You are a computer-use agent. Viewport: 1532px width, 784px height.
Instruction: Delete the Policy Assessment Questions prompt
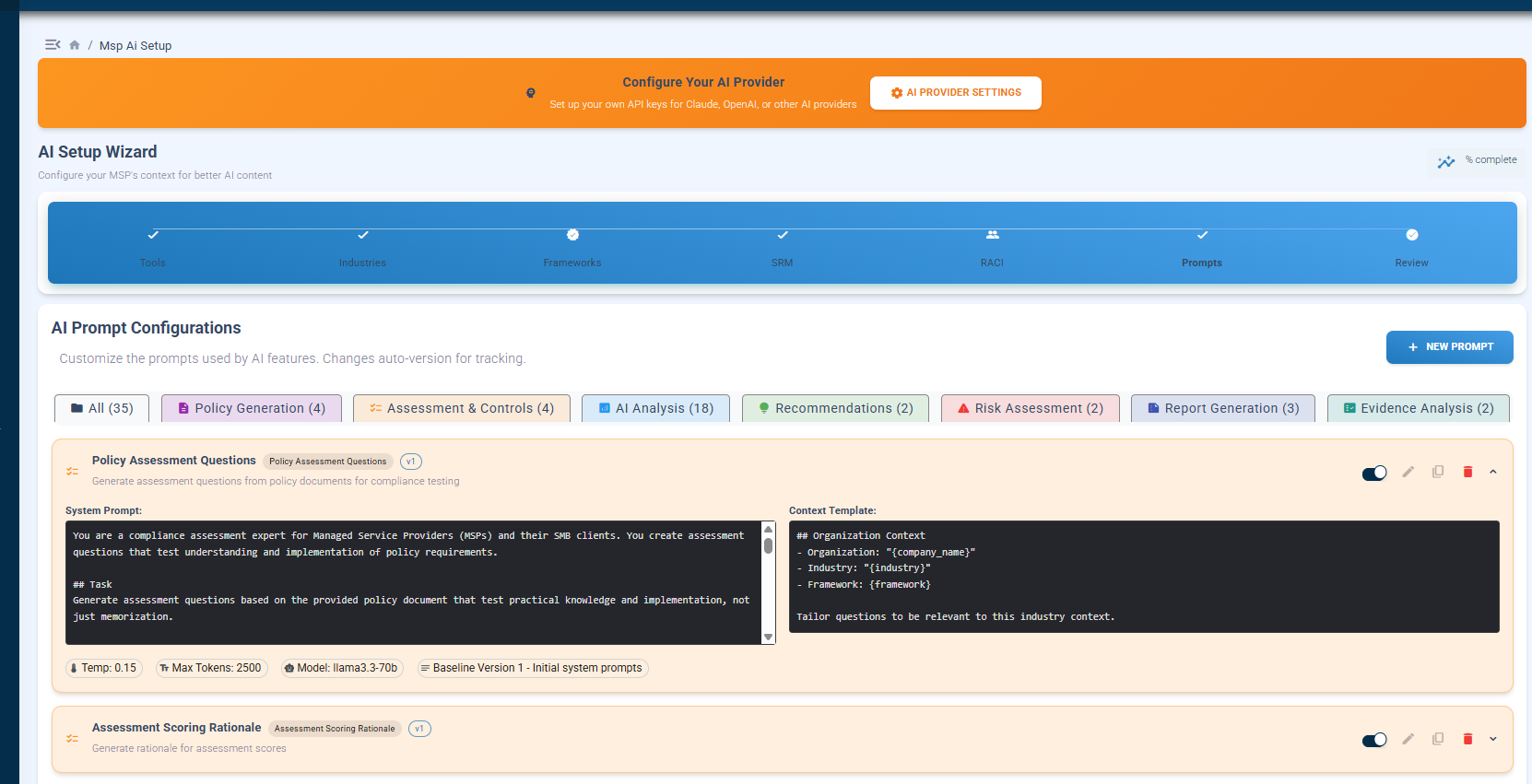(x=1467, y=472)
